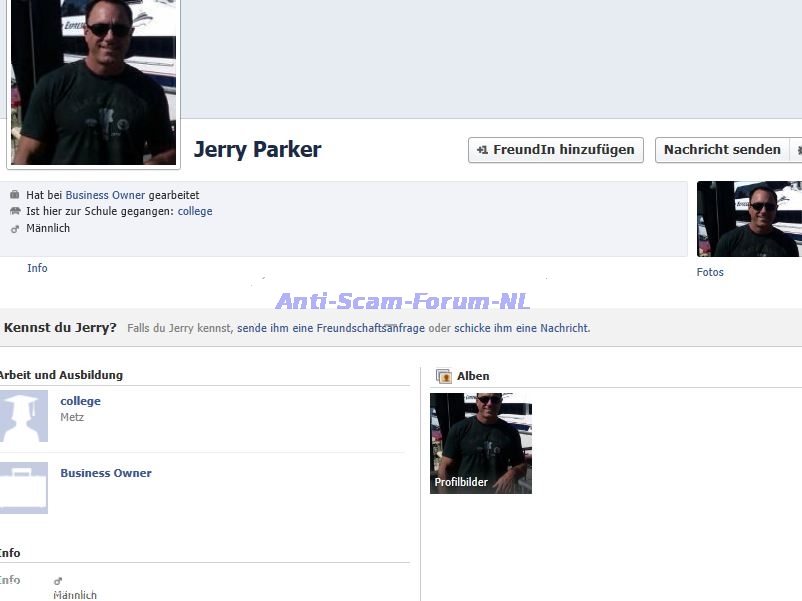Follow the 'schicke ihm eine Nachricht' link

click(521, 328)
